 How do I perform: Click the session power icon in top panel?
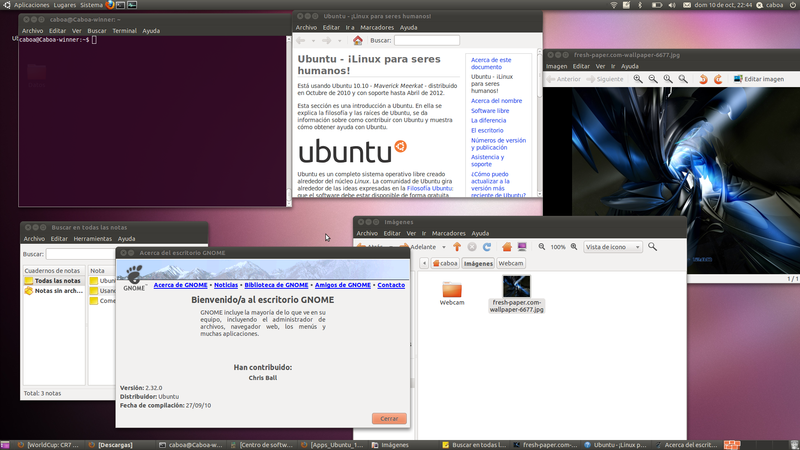tap(792, 5)
